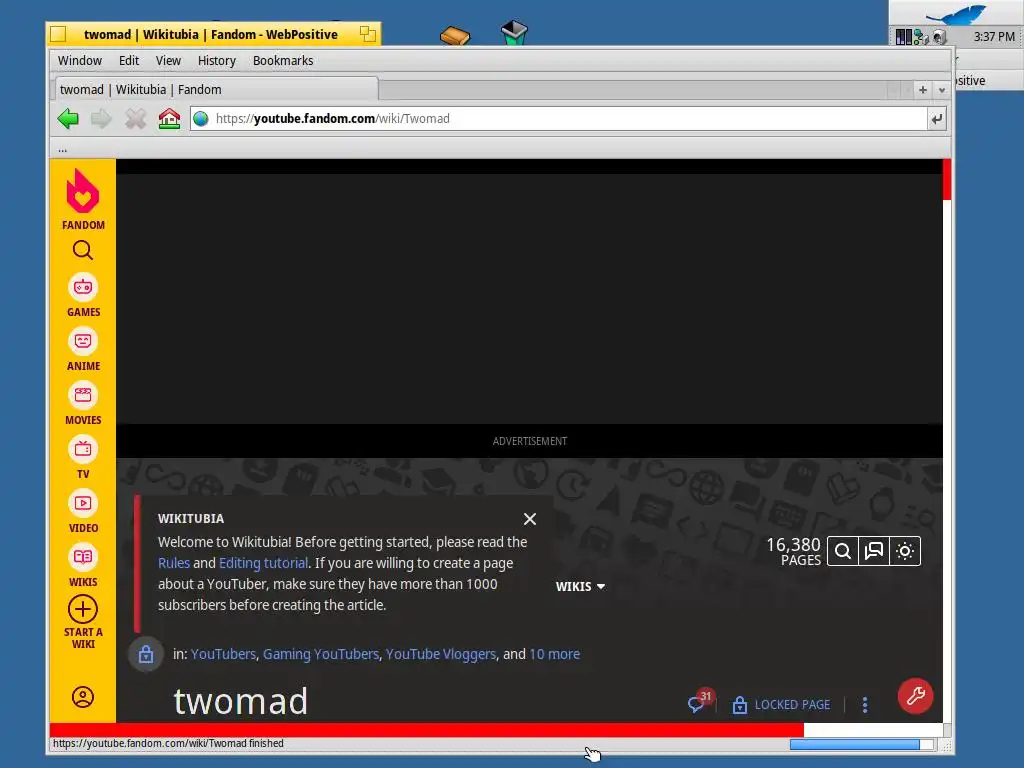Viewport: 1024px width, 768px height.
Task: Open the comments bubble with 31 badge
Action: click(697, 703)
